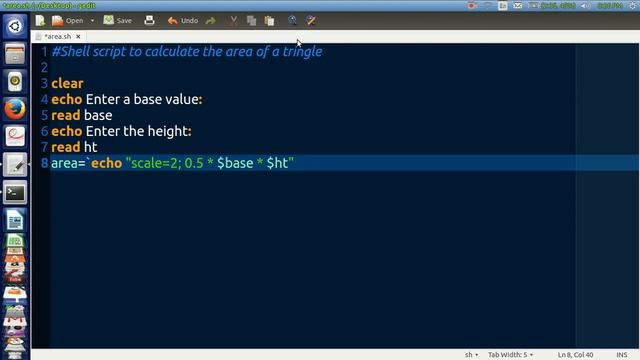The width and height of the screenshot is (640, 360).
Task: Switch to the *area.sh tab
Action: point(57,37)
